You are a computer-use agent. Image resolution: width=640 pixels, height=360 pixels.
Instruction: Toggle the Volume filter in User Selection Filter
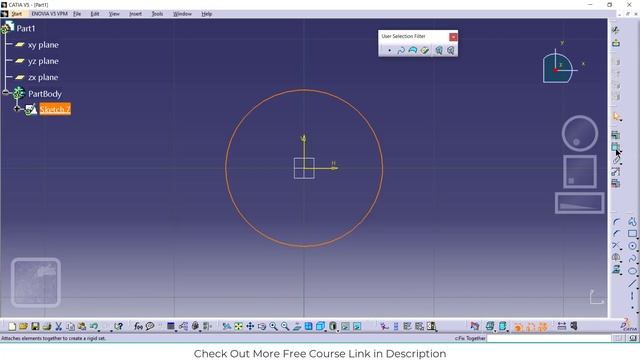(x=425, y=50)
